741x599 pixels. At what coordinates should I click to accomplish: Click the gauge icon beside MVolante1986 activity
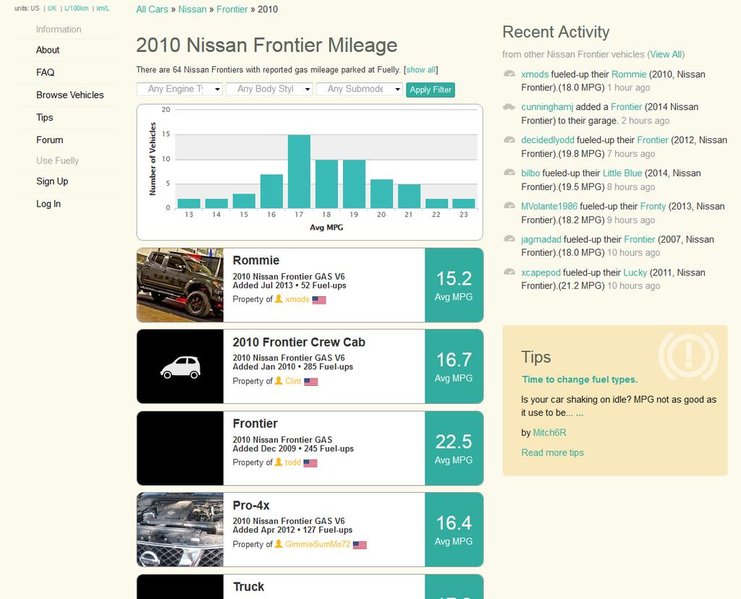(x=509, y=205)
